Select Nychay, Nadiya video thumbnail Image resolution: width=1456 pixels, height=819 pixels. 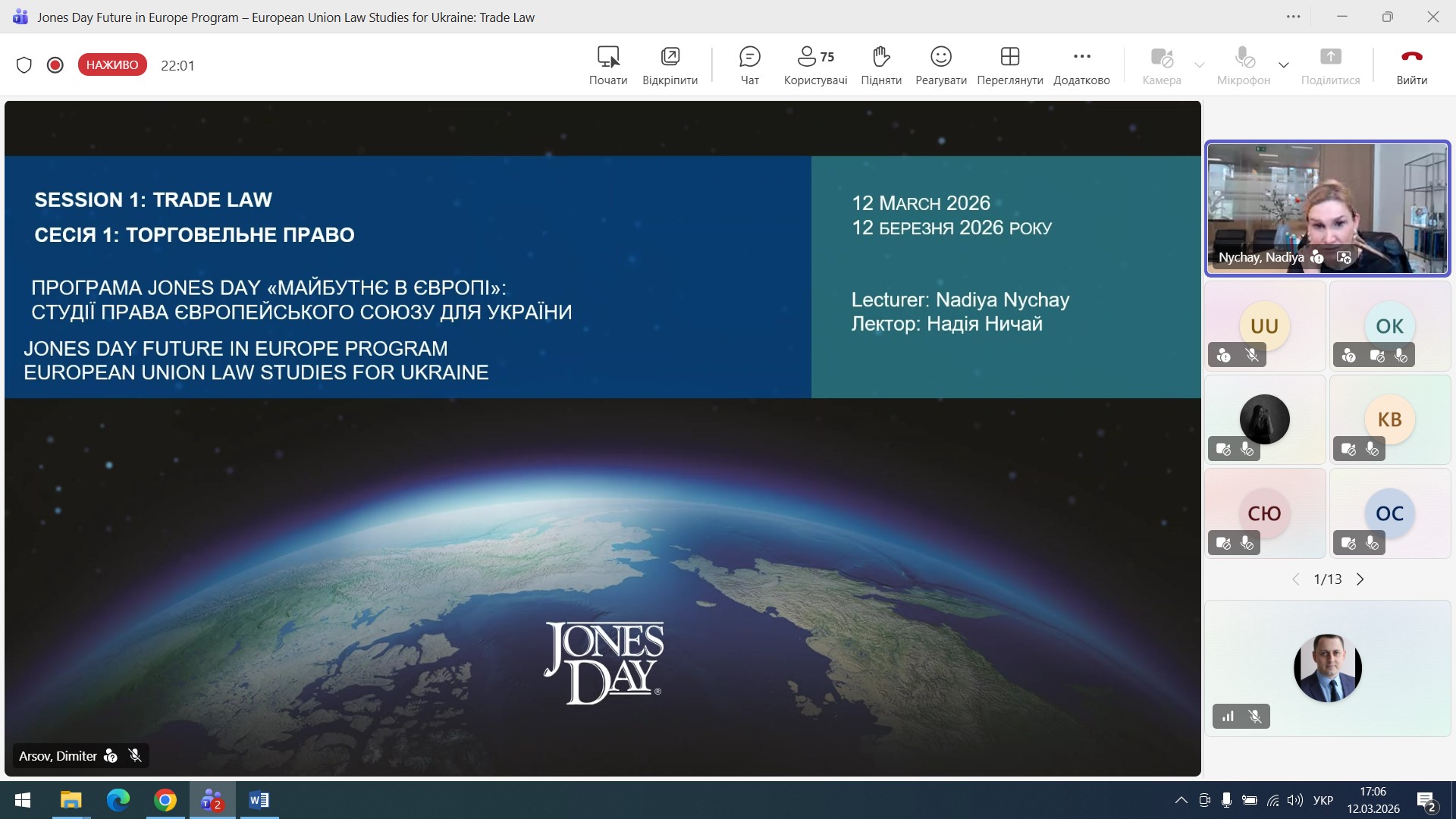click(1327, 208)
